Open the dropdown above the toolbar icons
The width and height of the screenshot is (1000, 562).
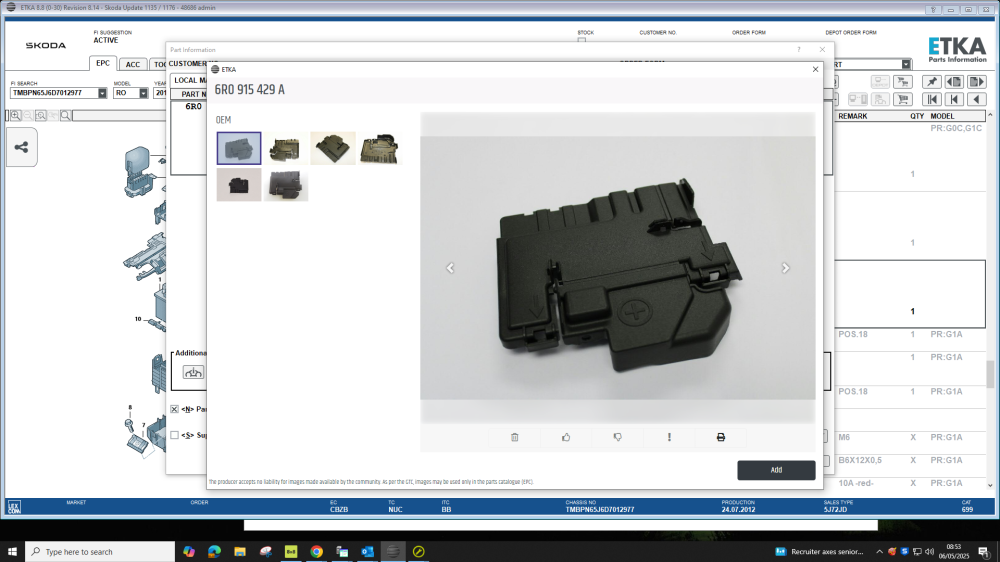tap(906, 64)
